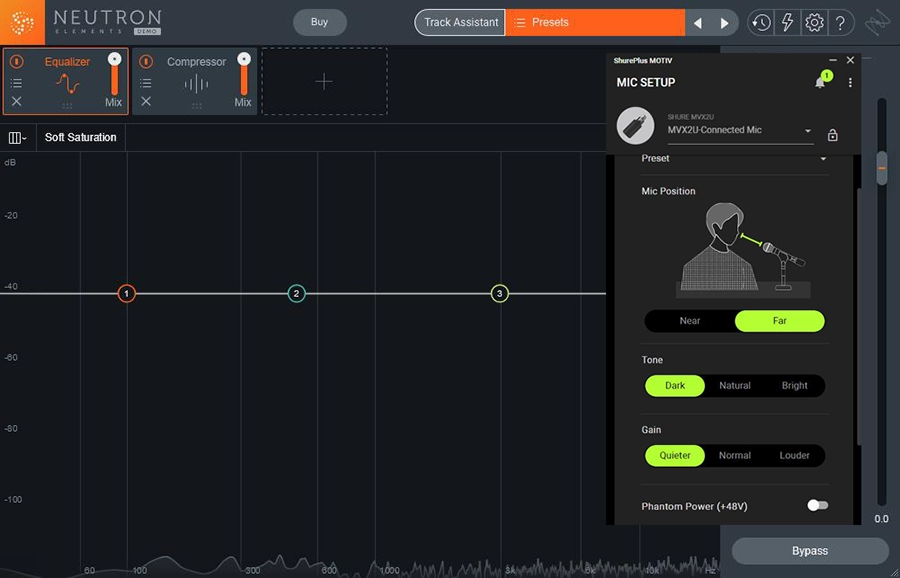Click the SHURE MVX2U label
The width and height of the screenshot is (900, 578).
point(690,117)
